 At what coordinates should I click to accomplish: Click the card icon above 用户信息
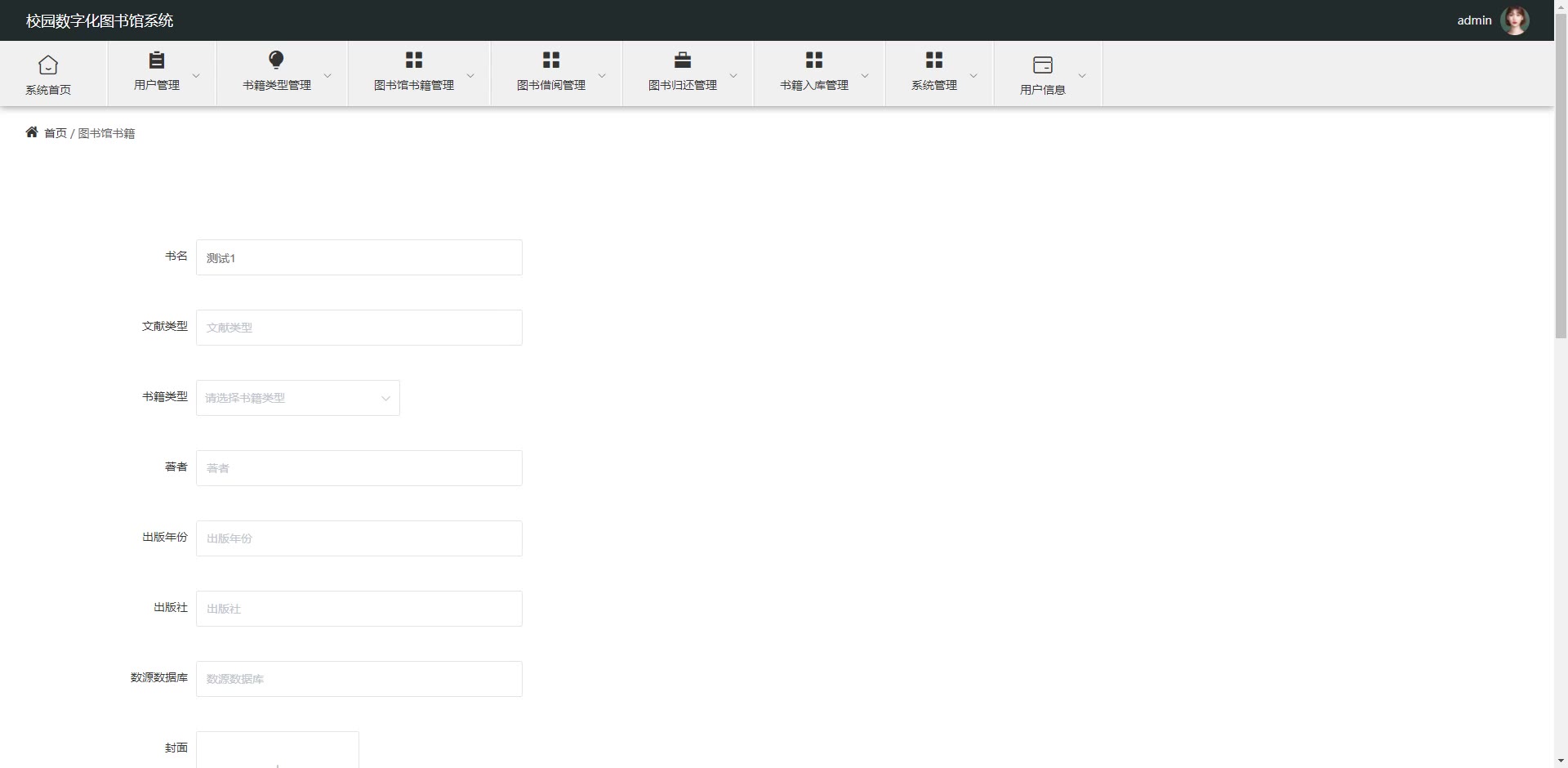pyautogui.click(x=1043, y=65)
